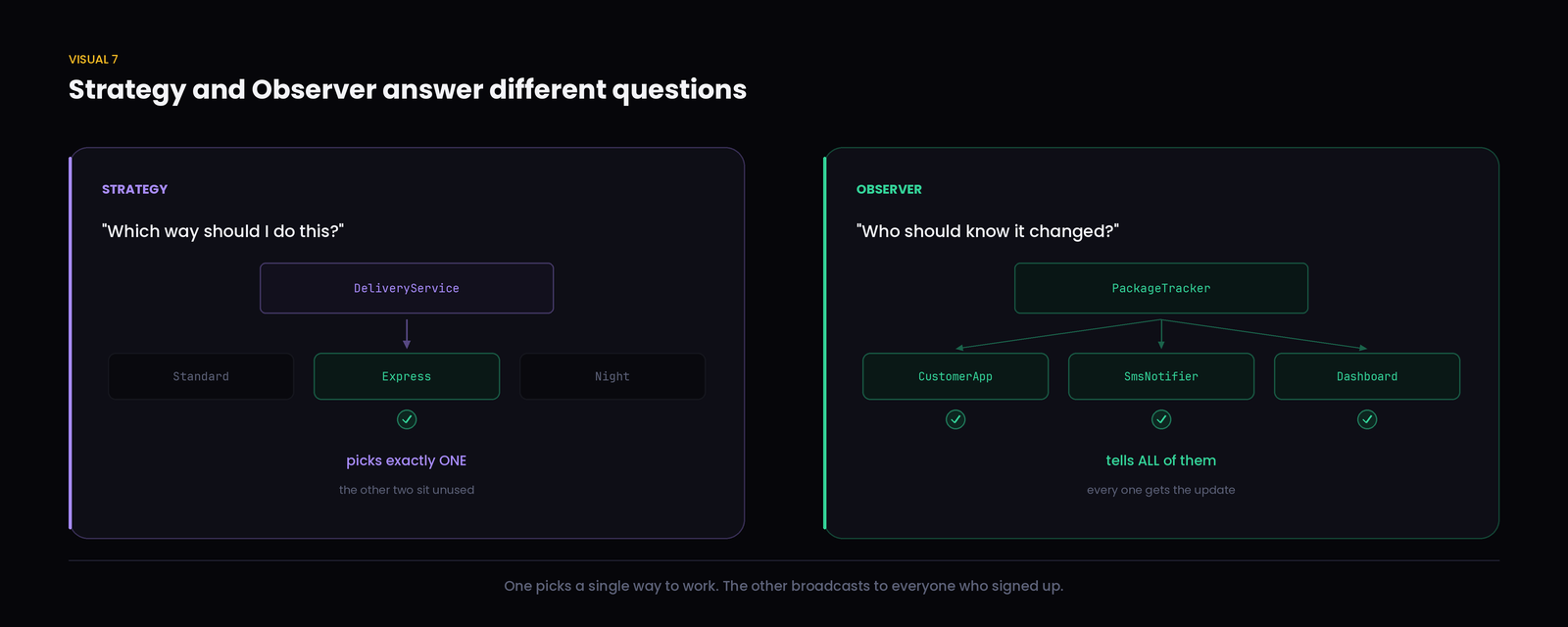Viewport: 1568px width, 627px height.
Task: Choose the Express strategy box
Action: (x=407, y=376)
